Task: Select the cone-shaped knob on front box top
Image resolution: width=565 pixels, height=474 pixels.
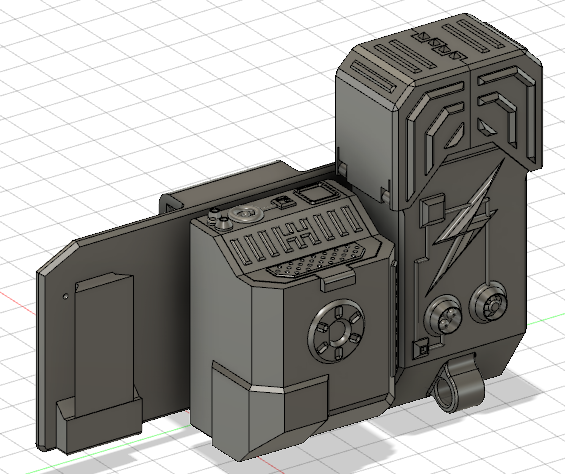Action: tap(224, 224)
